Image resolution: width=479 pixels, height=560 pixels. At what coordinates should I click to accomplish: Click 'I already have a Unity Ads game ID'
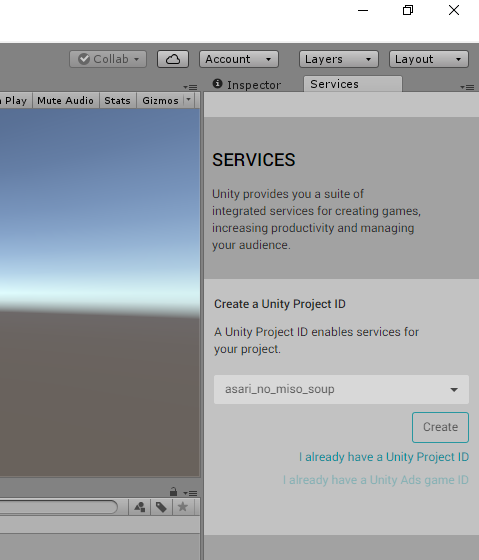376,480
